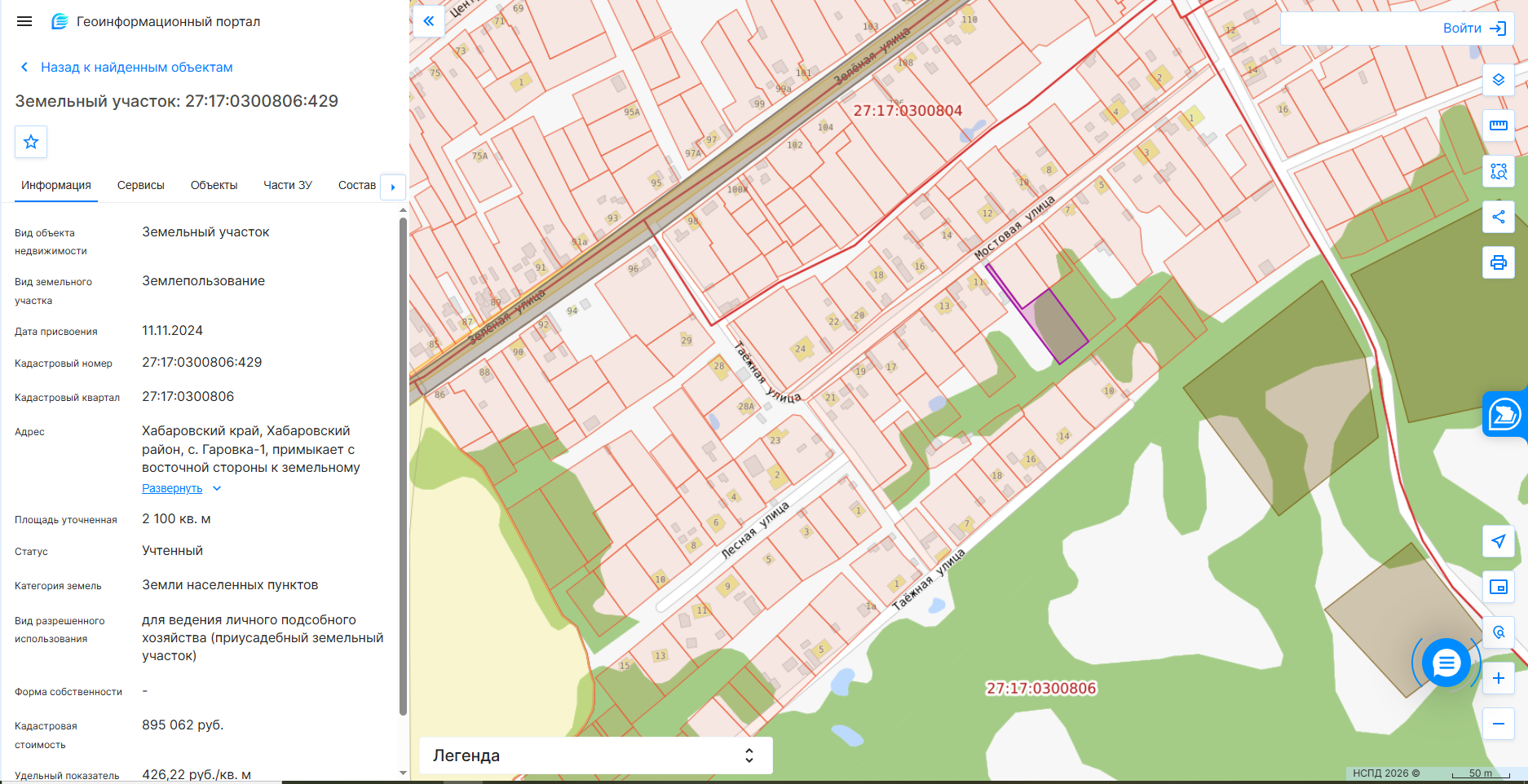Expand the Легенда dropdown

click(x=595, y=755)
